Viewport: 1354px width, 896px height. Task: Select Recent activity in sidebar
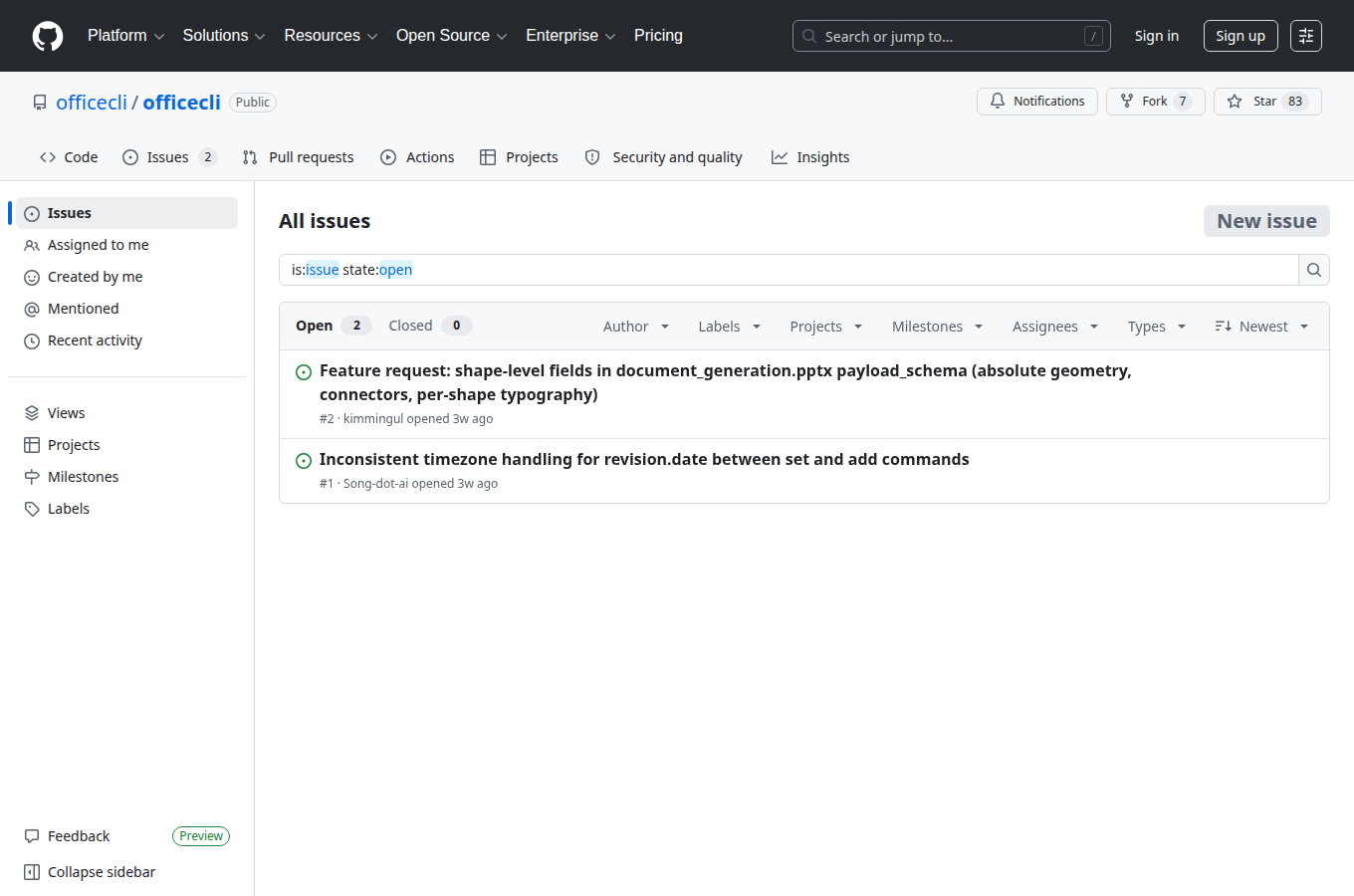pos(126,340)
